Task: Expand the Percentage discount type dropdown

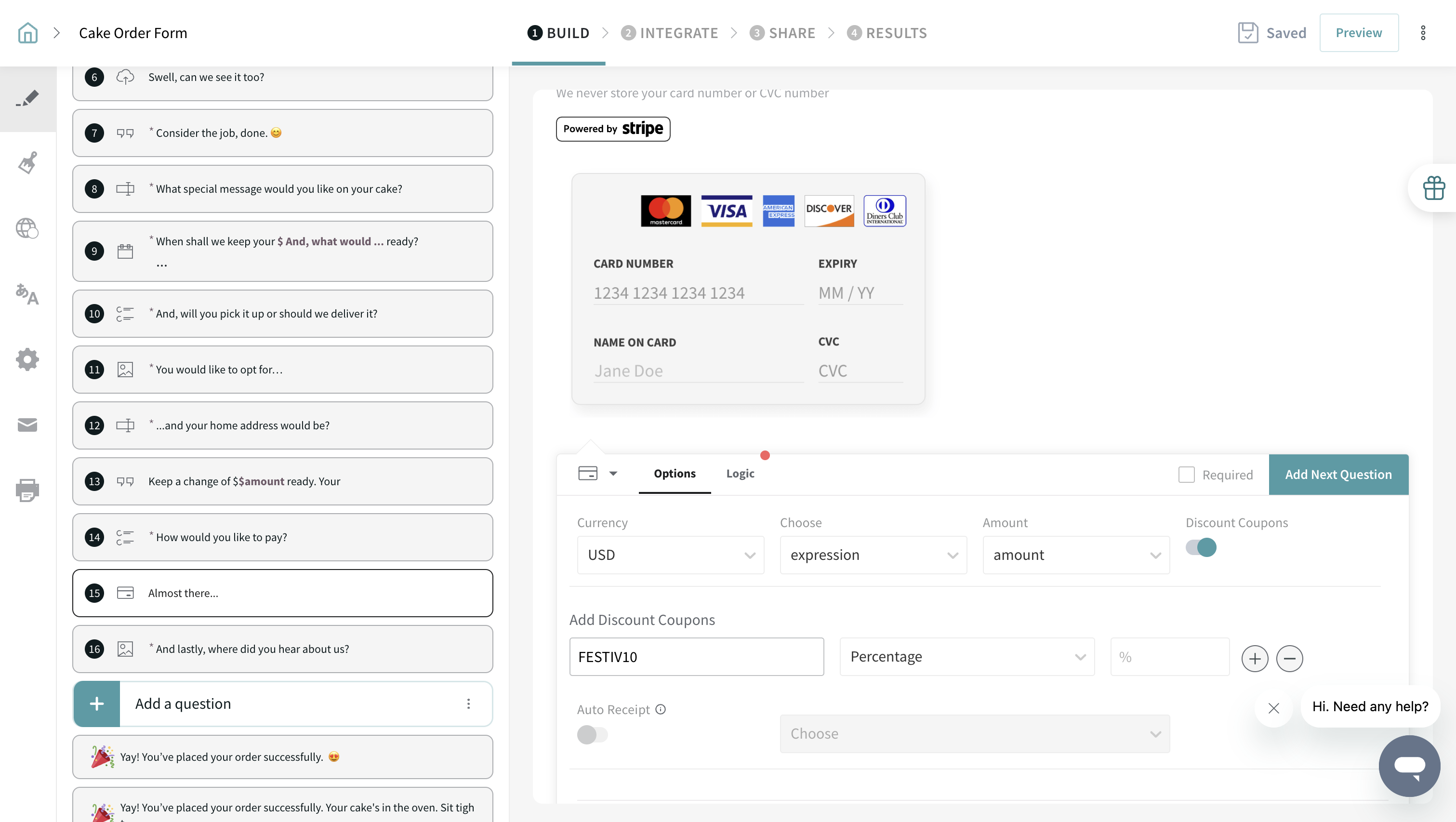Action: 966,657
